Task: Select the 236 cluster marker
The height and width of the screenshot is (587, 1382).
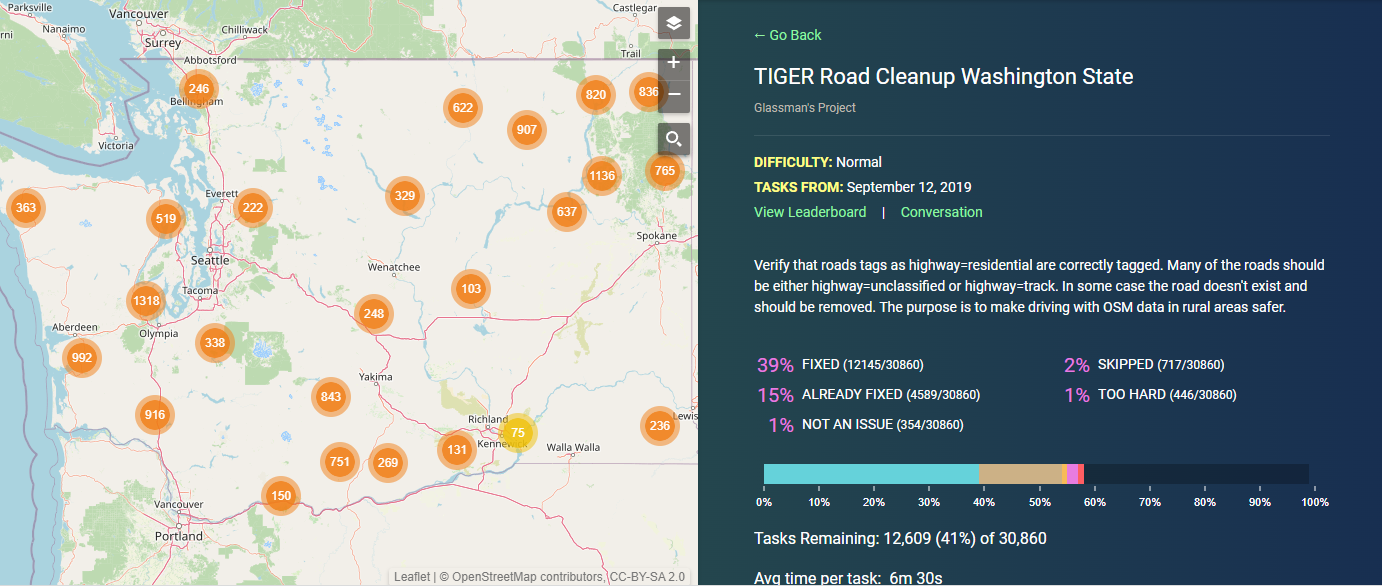Action: point(659,425)
